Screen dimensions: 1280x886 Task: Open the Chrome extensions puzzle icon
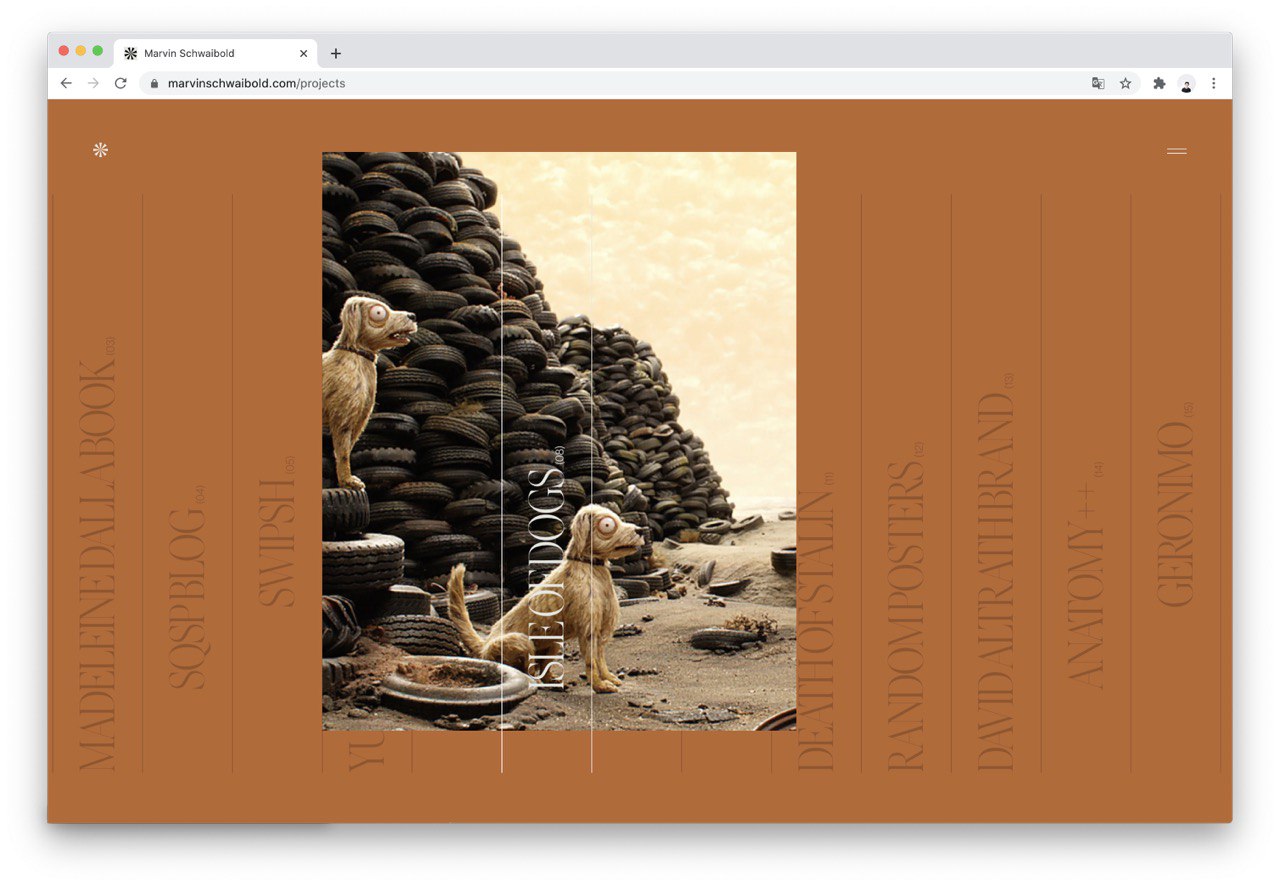click(x=1159, y=83)
